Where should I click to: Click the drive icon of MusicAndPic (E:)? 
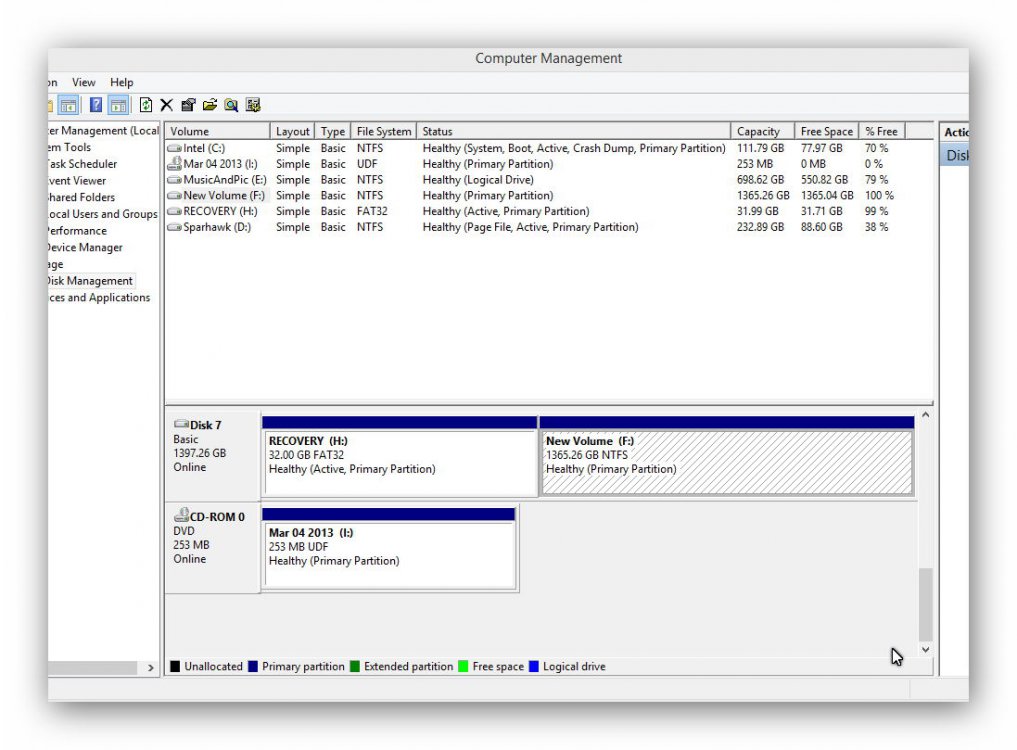point(174,180)
